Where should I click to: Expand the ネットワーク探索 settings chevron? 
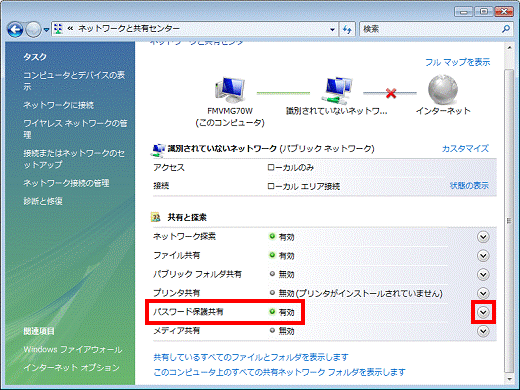click(483, 237)
